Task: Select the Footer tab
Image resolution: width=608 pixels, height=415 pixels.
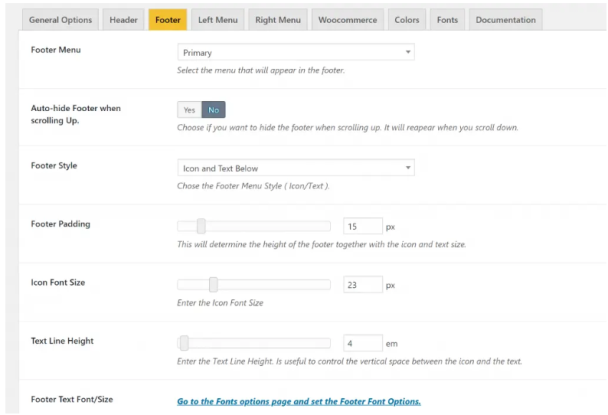Action: tap(167, 20)
